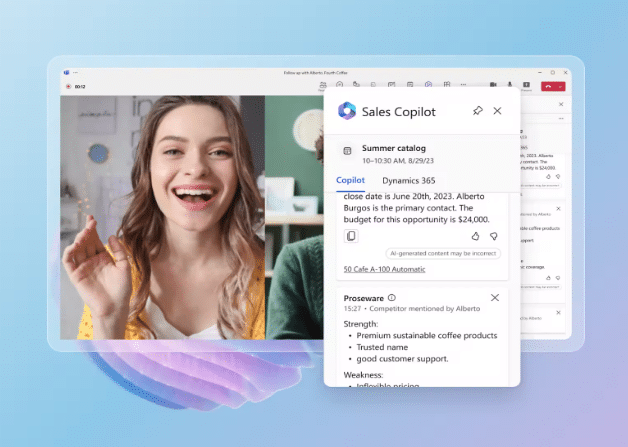628x447 pixels.
Task: Click the 'Strength:' heading
Action: click(361, 324)
